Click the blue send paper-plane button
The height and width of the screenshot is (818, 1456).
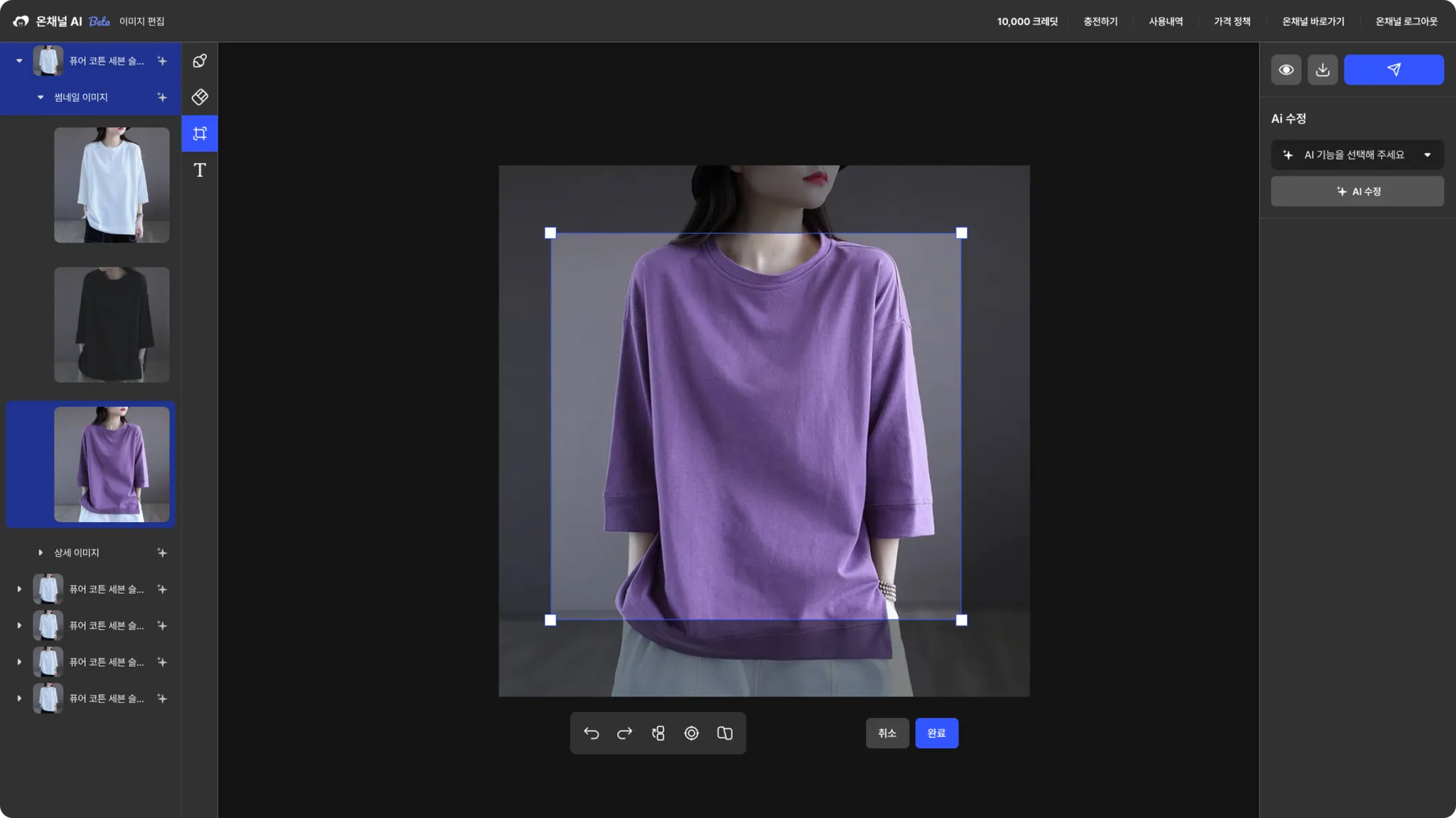coord(1393,70)
